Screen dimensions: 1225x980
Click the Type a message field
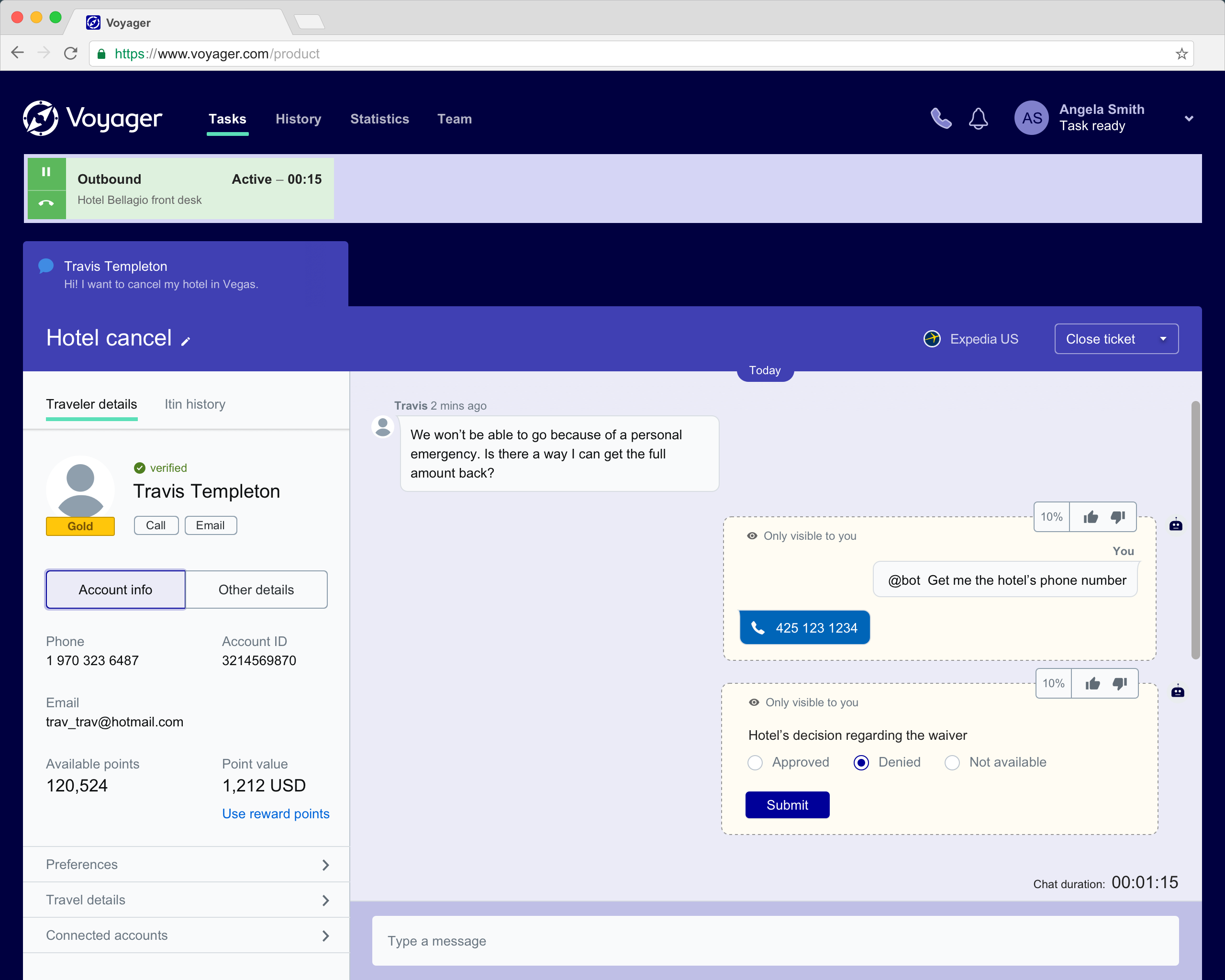[775, 941]
